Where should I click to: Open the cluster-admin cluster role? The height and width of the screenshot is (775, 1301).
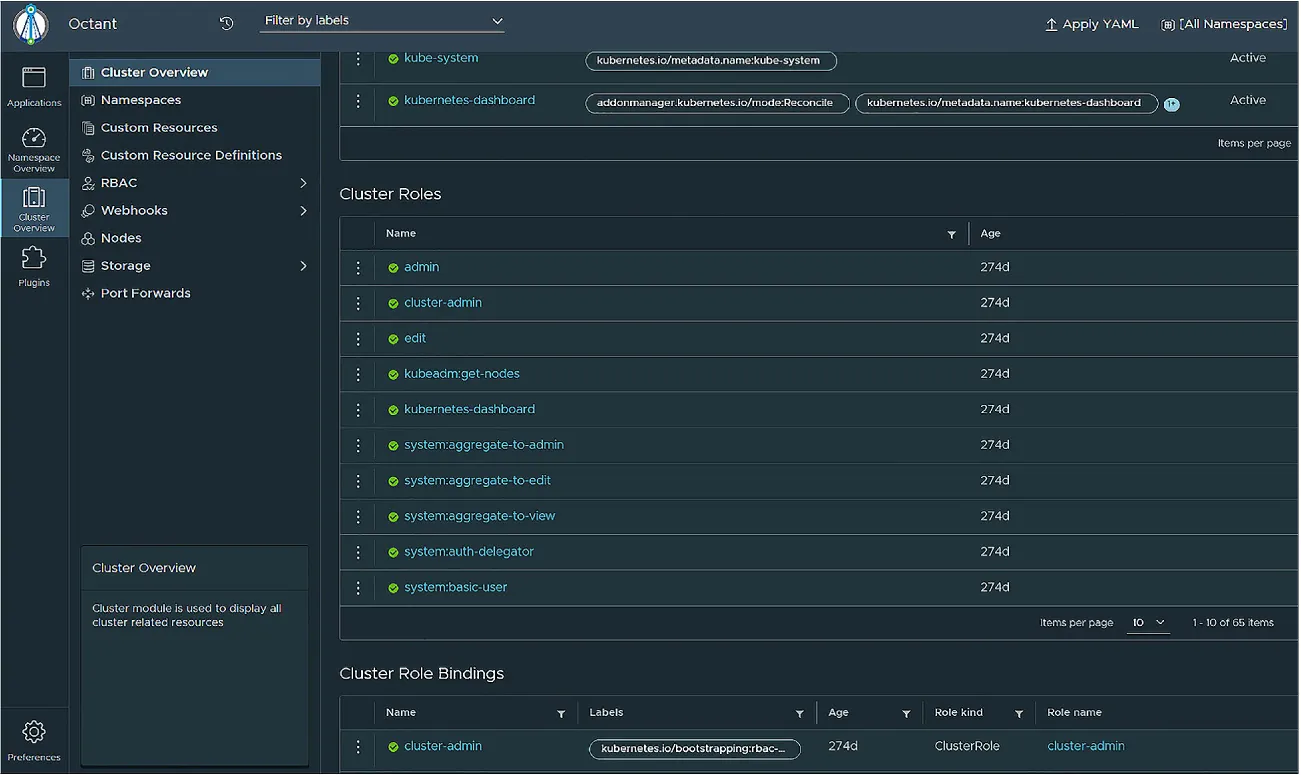point(443,302)
